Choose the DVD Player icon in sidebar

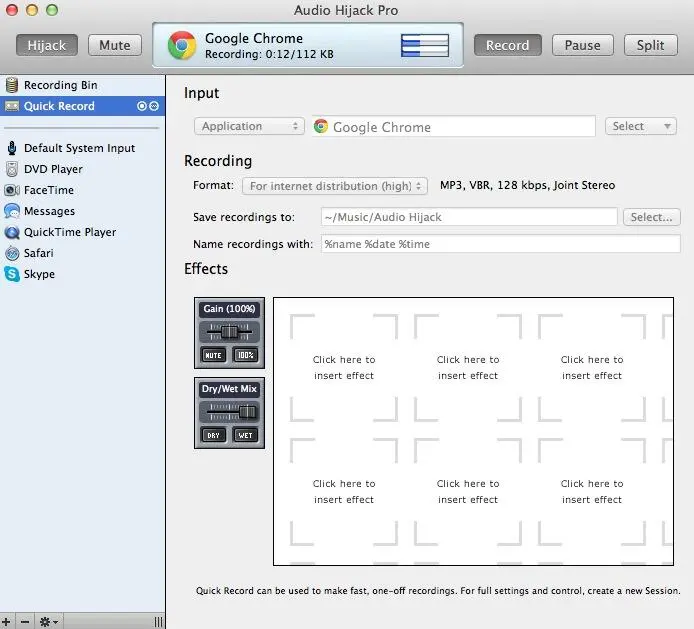point(12,169)
